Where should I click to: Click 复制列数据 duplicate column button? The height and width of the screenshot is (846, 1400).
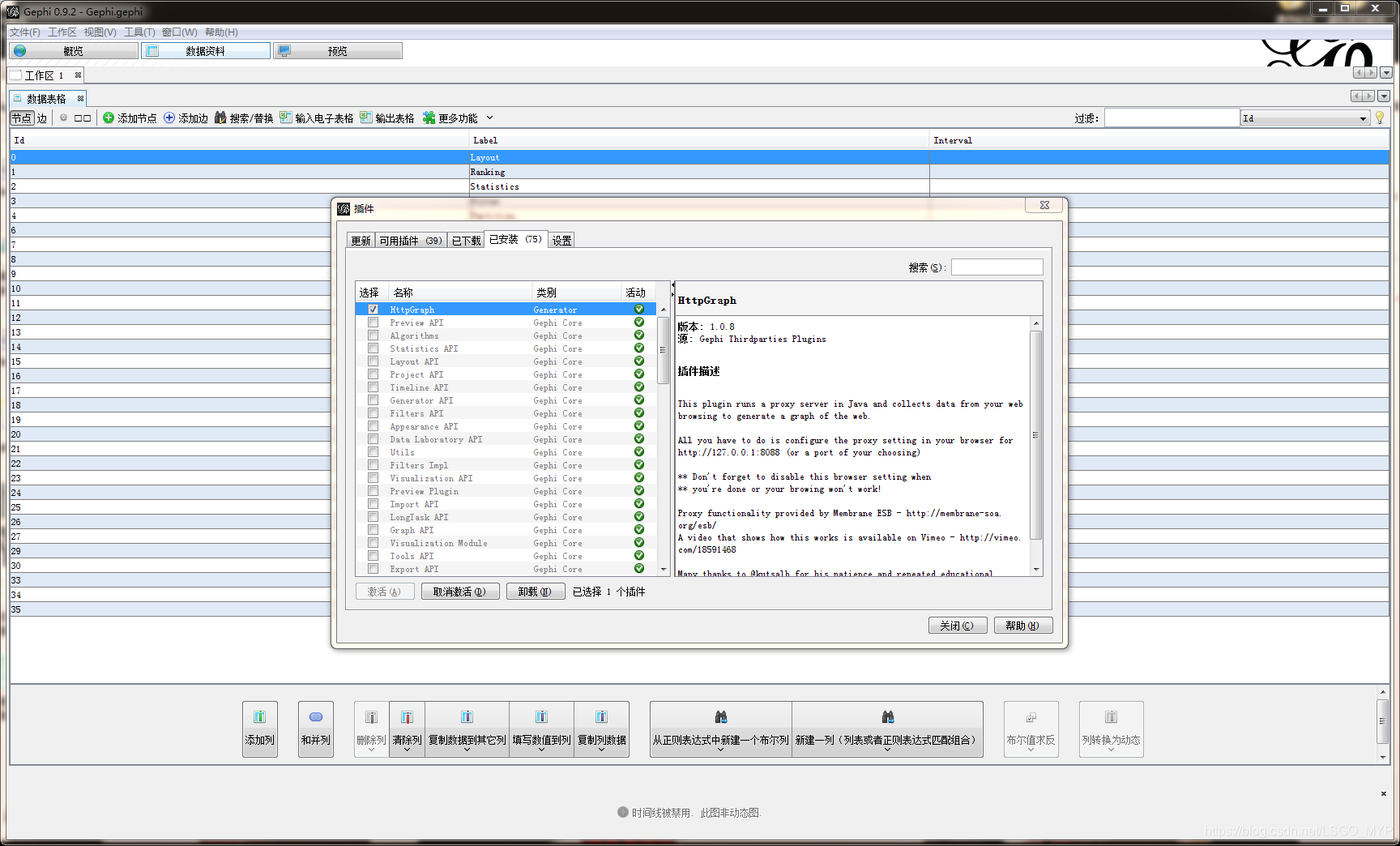click(601, 729)
